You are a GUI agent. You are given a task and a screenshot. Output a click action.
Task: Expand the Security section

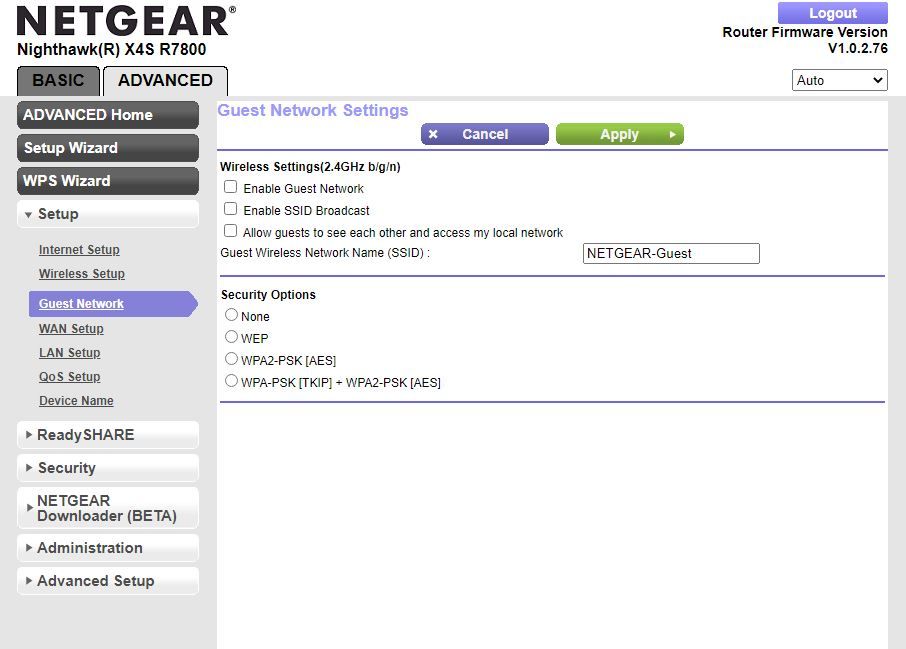[108, 468]
